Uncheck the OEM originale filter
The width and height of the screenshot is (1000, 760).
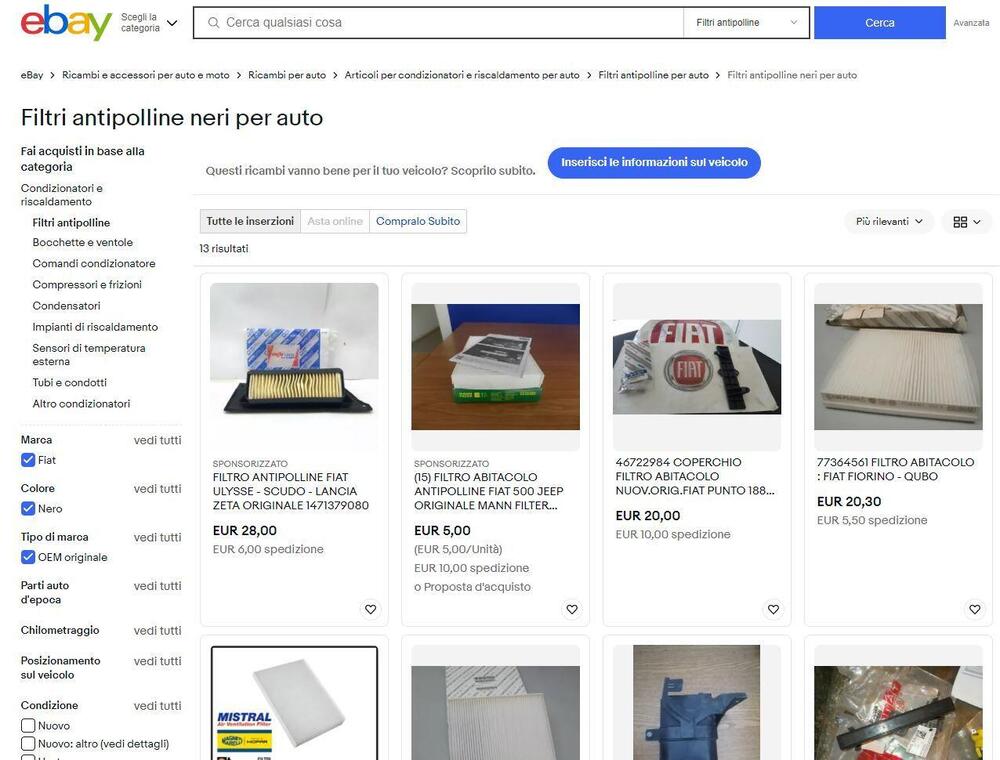[28, 557]
